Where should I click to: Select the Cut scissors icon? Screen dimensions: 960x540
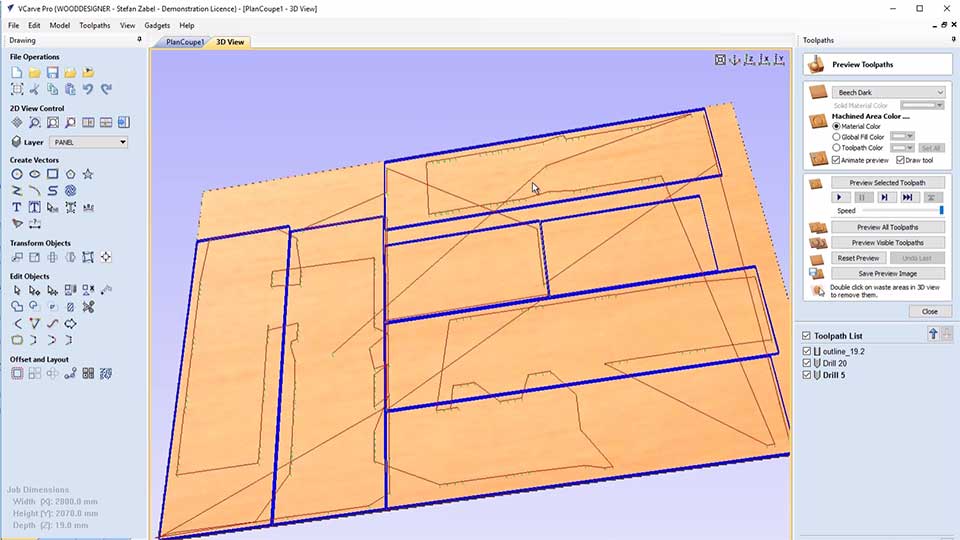(34, 89)
